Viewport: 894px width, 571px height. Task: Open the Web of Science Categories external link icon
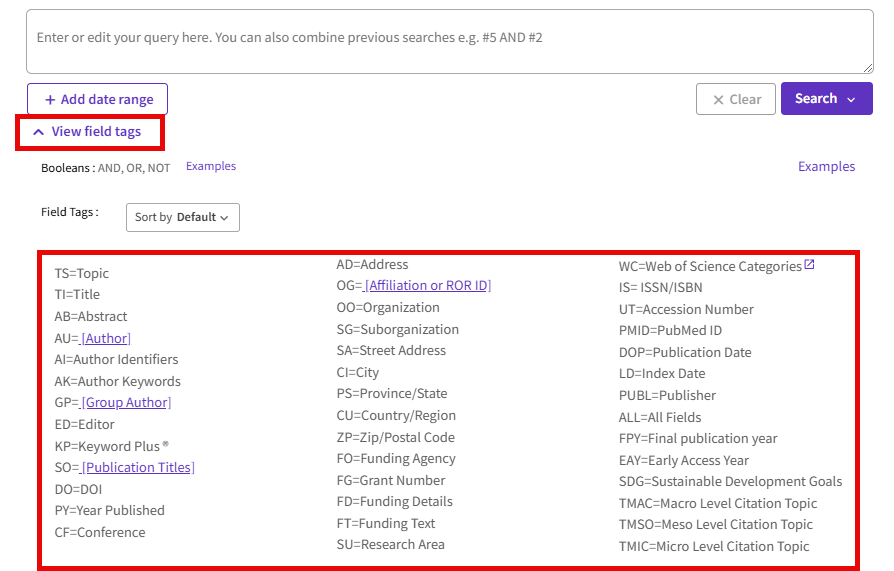pyautogui.click(x=810, y=265)
